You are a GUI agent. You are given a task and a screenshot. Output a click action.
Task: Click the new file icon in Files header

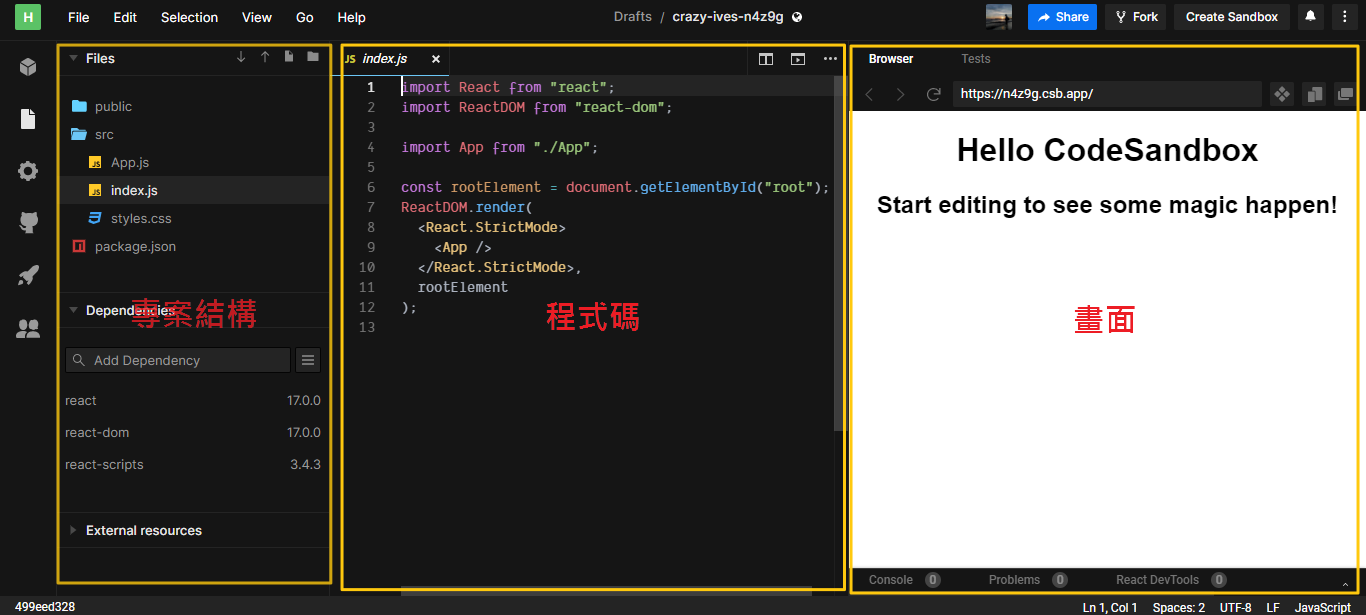[289, 57]
